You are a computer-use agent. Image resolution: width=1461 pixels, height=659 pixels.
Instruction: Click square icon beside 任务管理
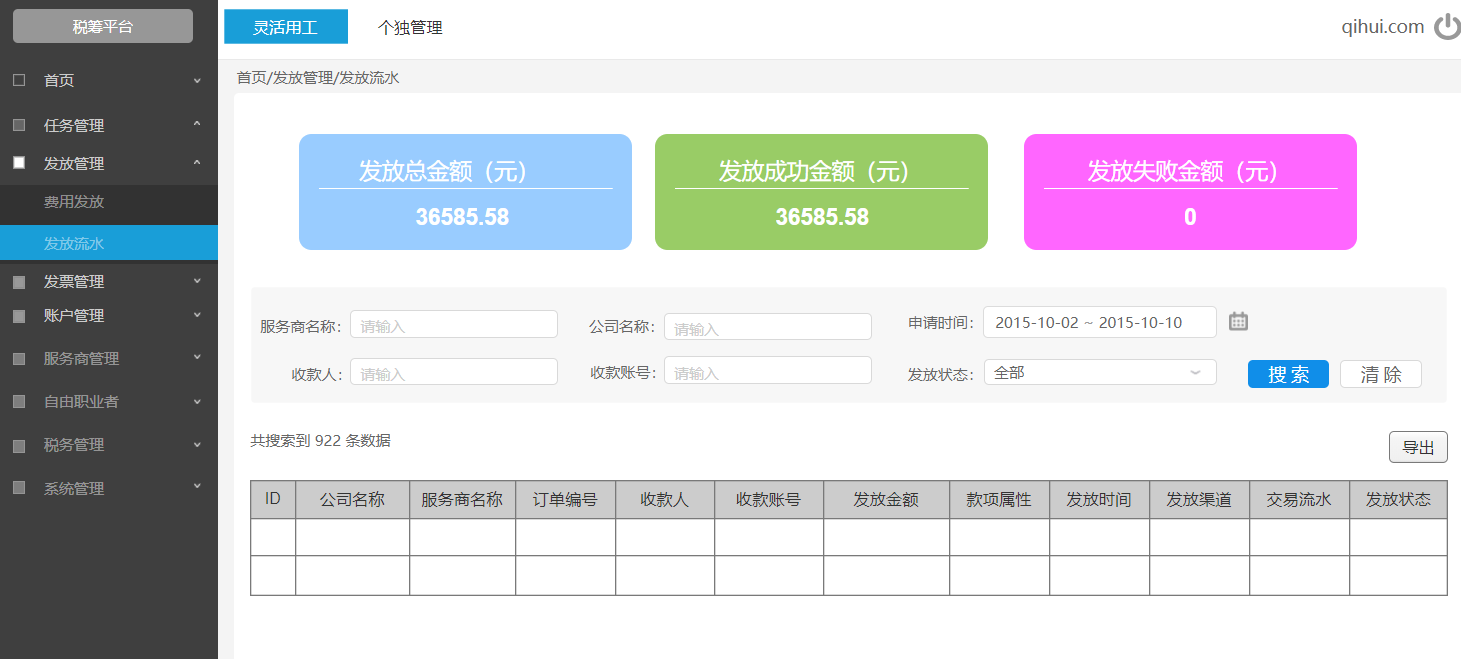coord(19,125)
